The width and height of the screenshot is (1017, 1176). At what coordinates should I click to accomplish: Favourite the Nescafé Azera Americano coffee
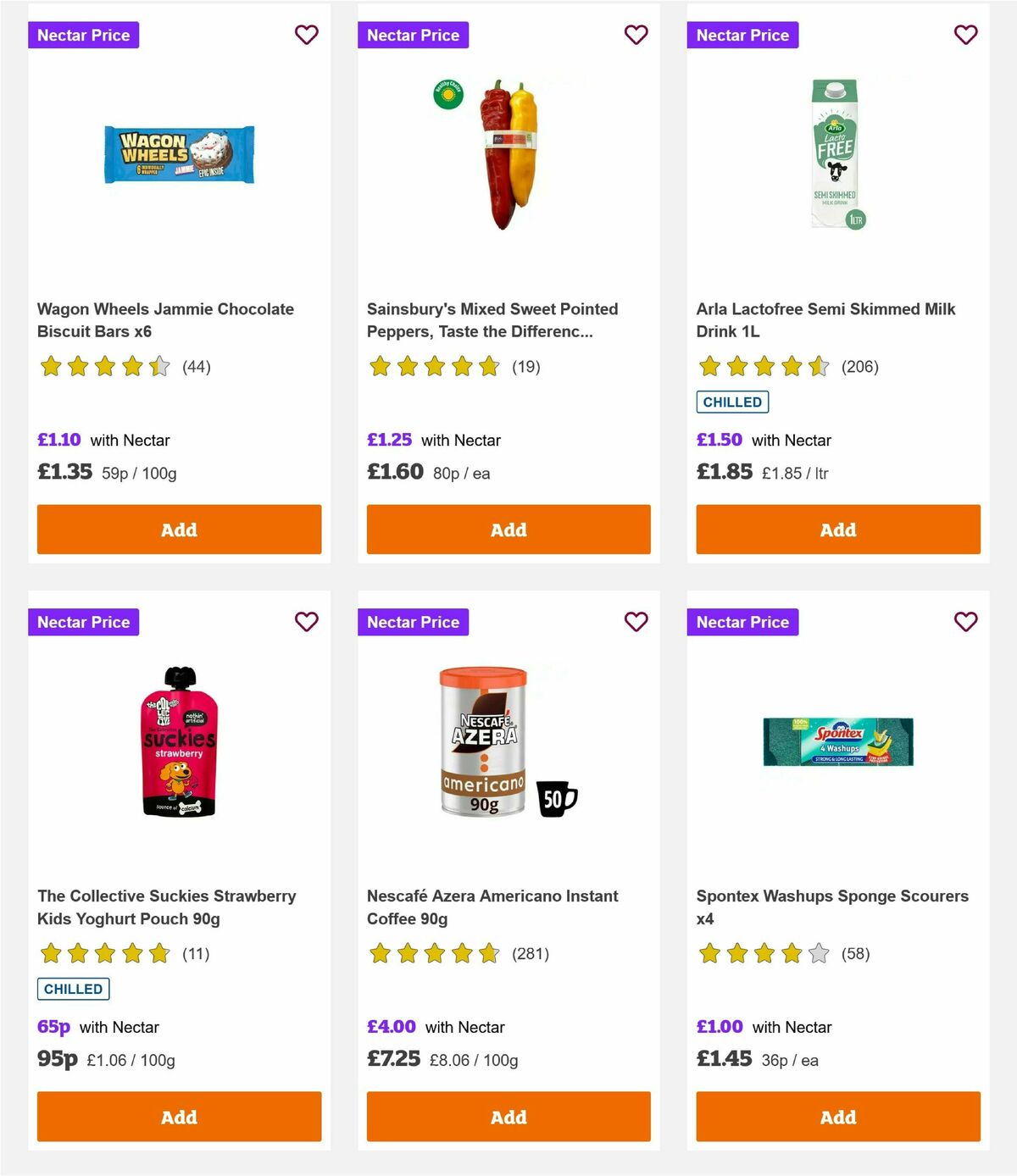click(x=636, y=621)
